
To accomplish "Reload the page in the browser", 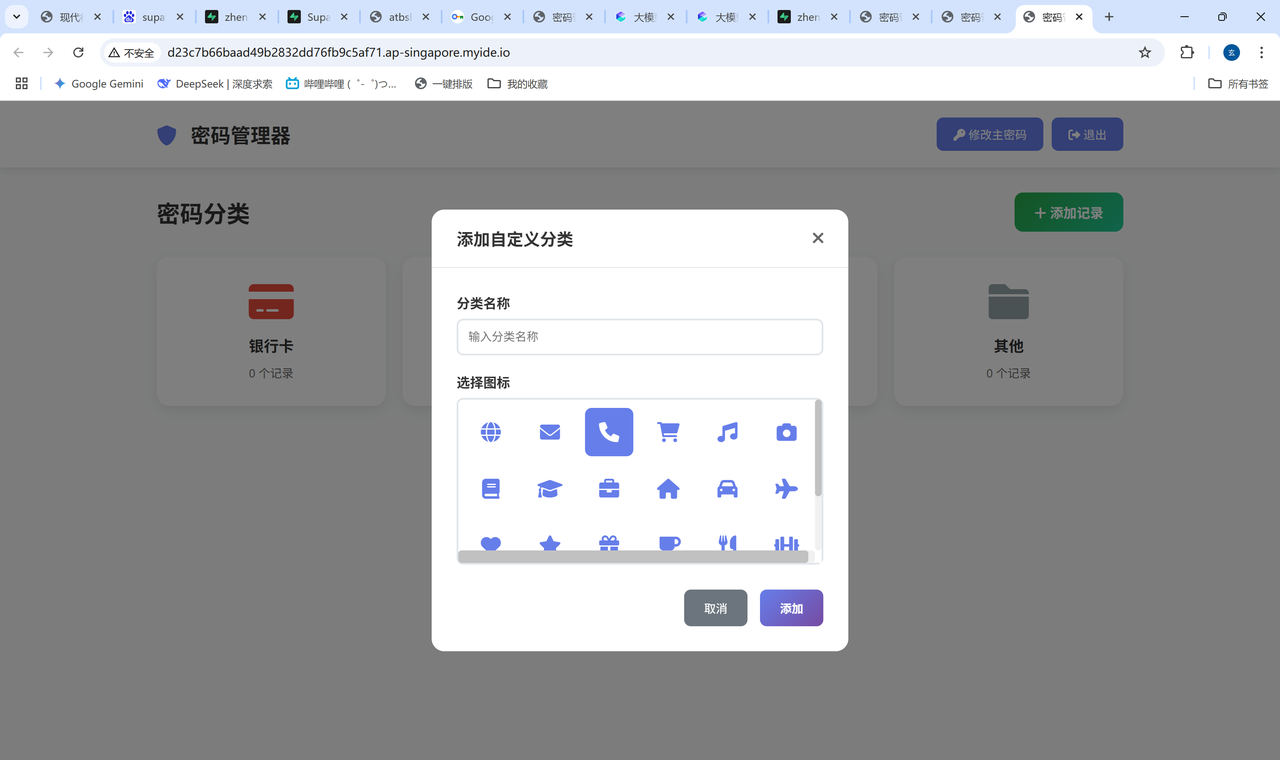I will (x=78, y=52).
